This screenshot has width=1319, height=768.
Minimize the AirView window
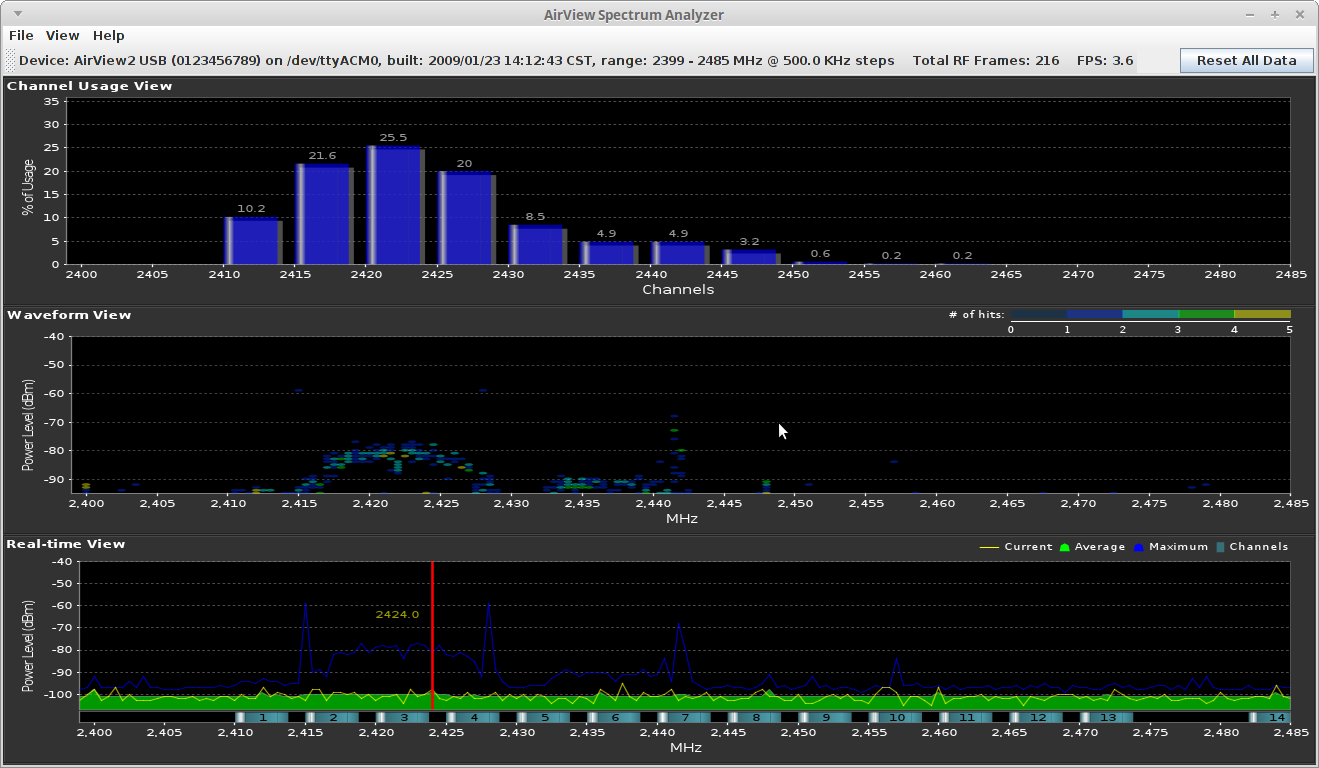point(1250,14)
